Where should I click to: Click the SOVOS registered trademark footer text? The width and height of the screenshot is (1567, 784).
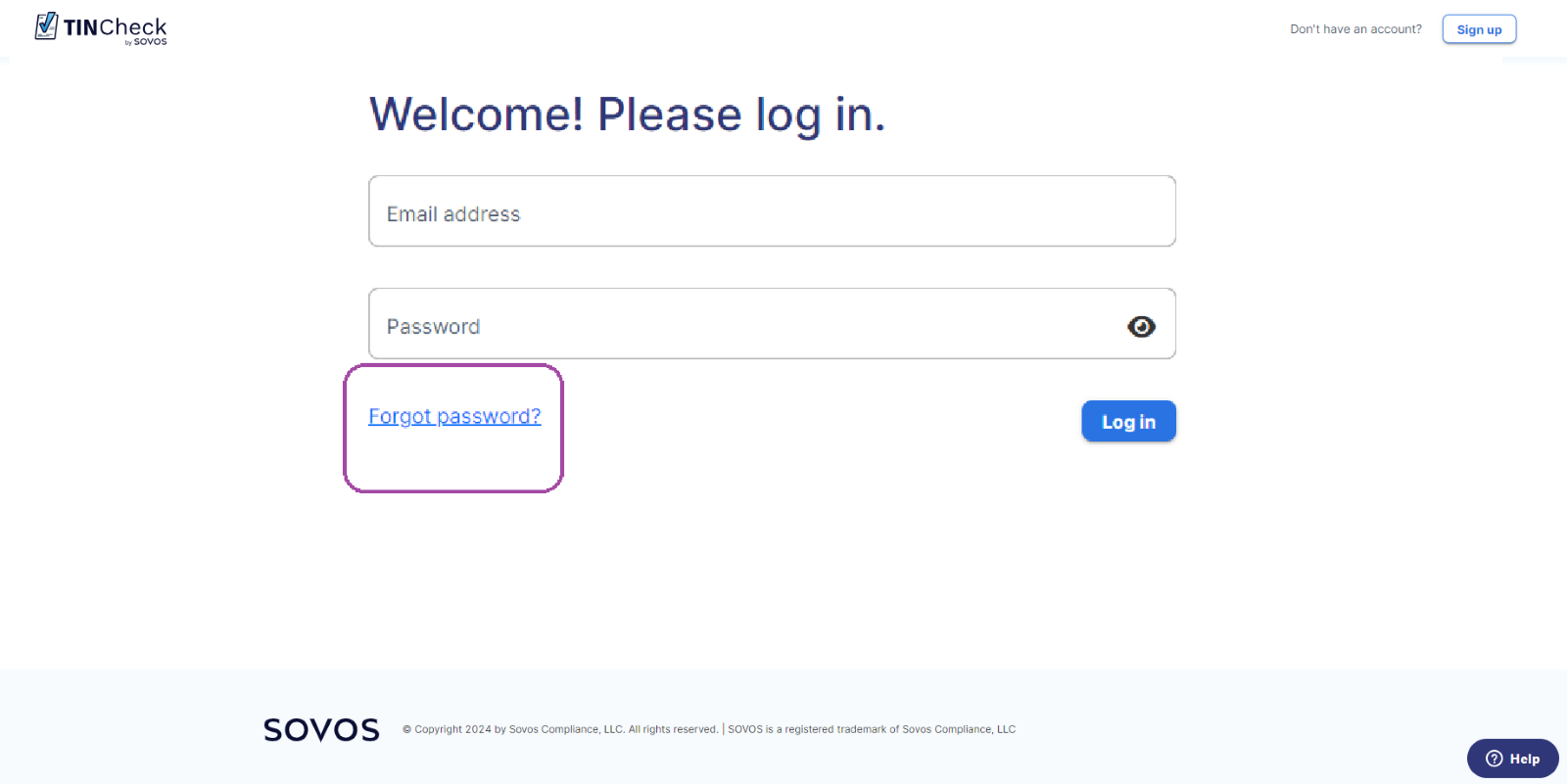point(872,729)
